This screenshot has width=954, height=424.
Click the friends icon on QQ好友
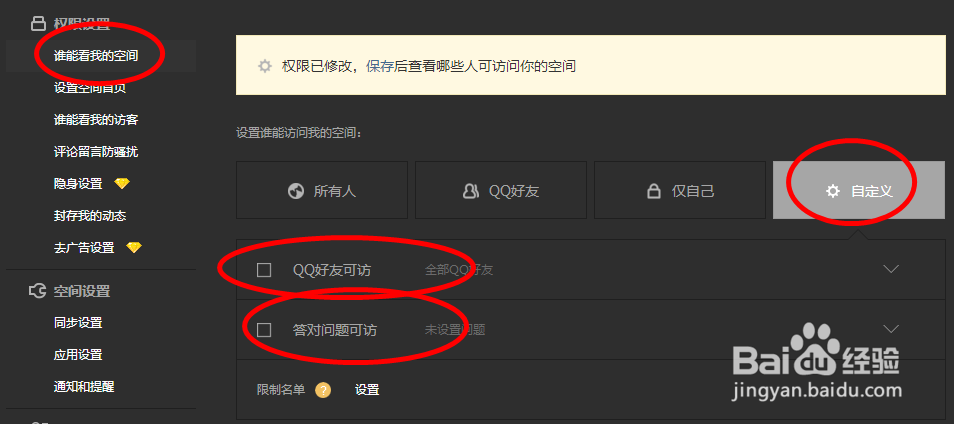point(471,191)
